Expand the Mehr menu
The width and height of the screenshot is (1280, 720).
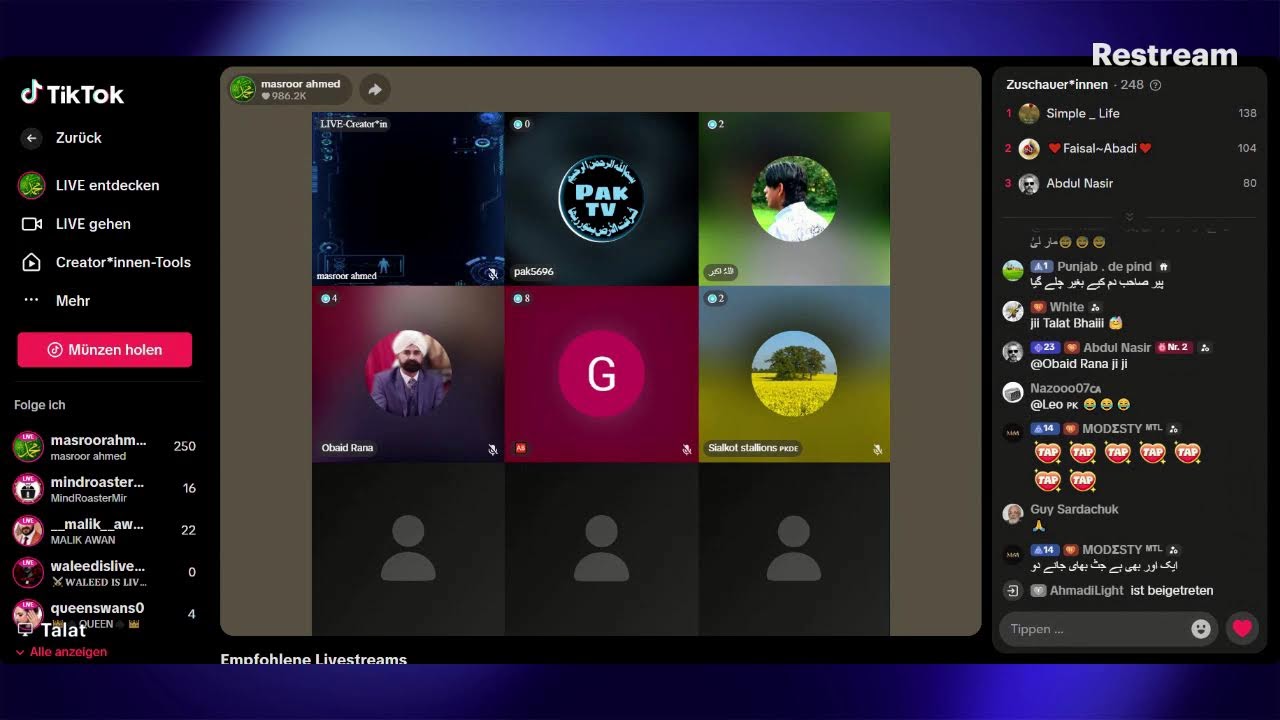pos(56,300)
